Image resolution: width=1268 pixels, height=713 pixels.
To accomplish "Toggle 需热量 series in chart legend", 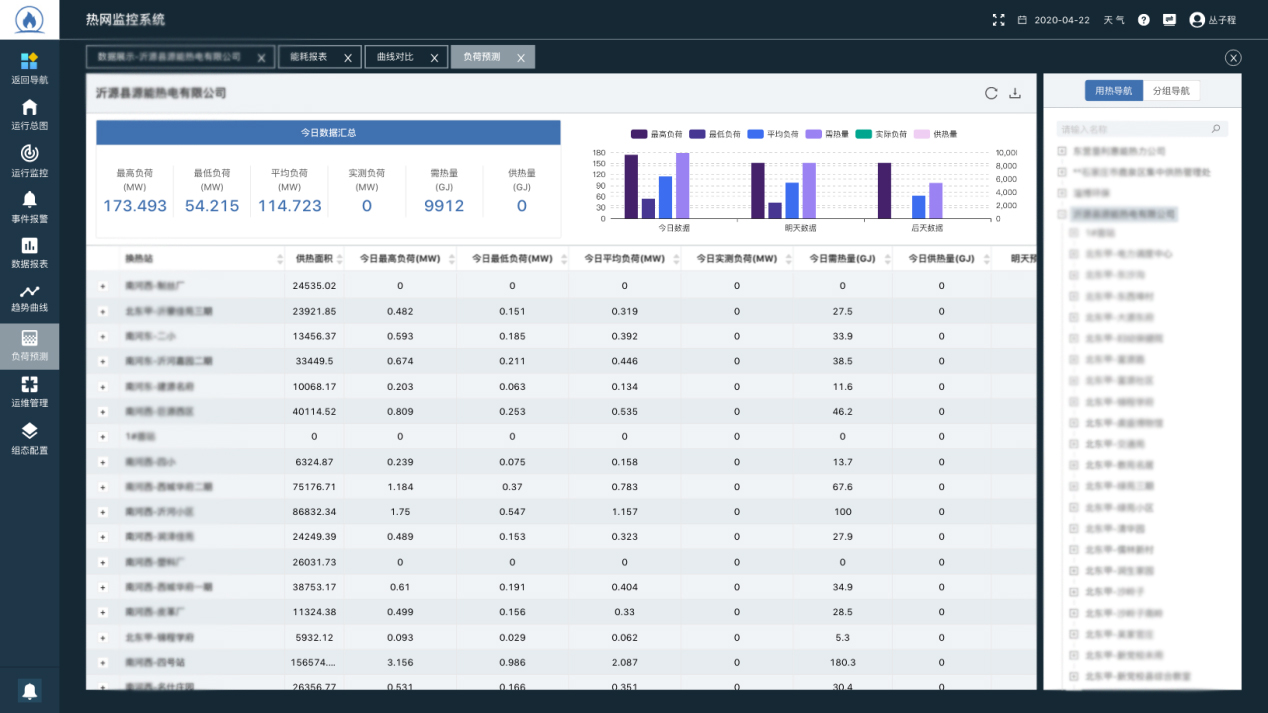I will (827, 134).
